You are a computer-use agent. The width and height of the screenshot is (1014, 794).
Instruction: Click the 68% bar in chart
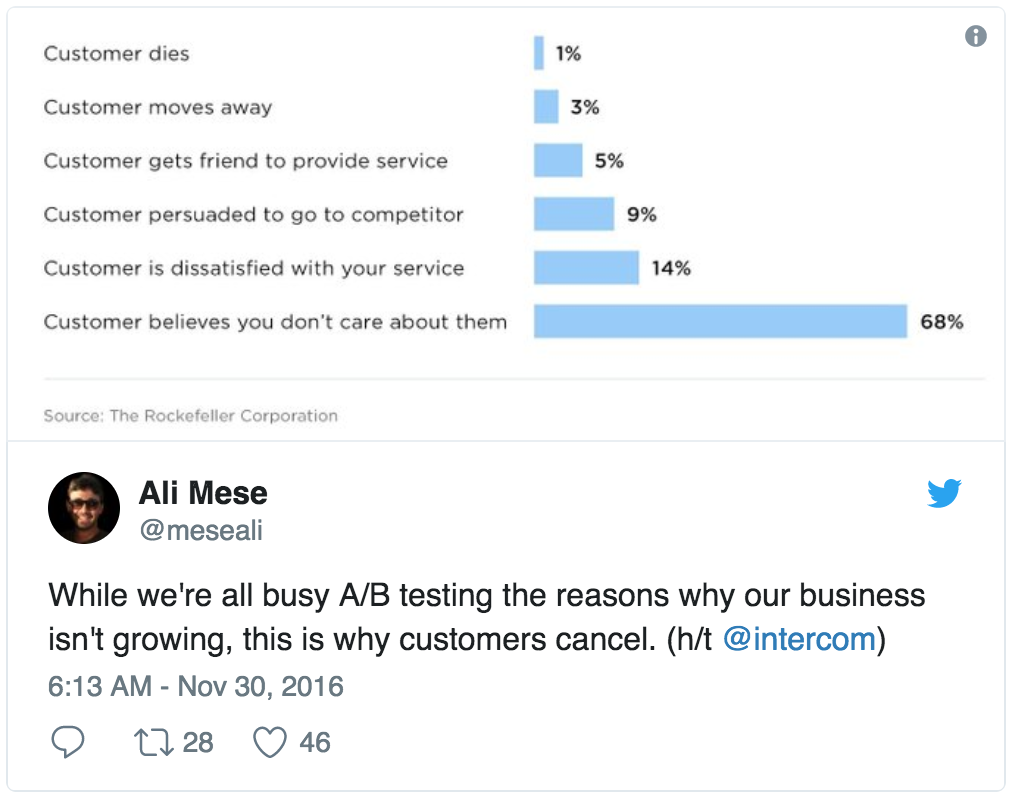pos(720,322)
